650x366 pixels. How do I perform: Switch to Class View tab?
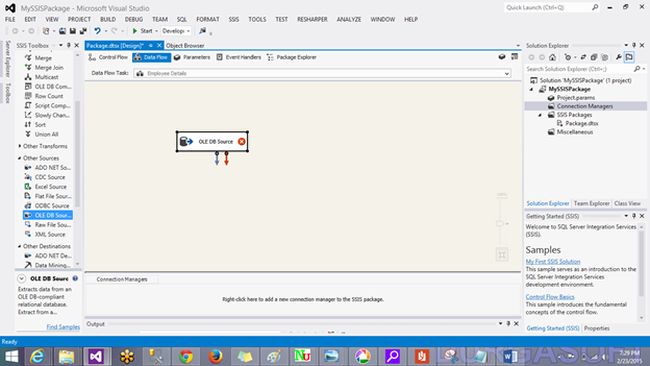click(x=627, y=204)
